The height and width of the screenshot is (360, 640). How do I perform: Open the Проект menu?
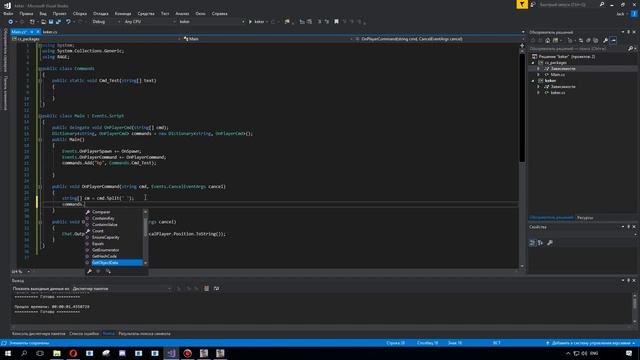pyautogui.click(x=59, y=13)
